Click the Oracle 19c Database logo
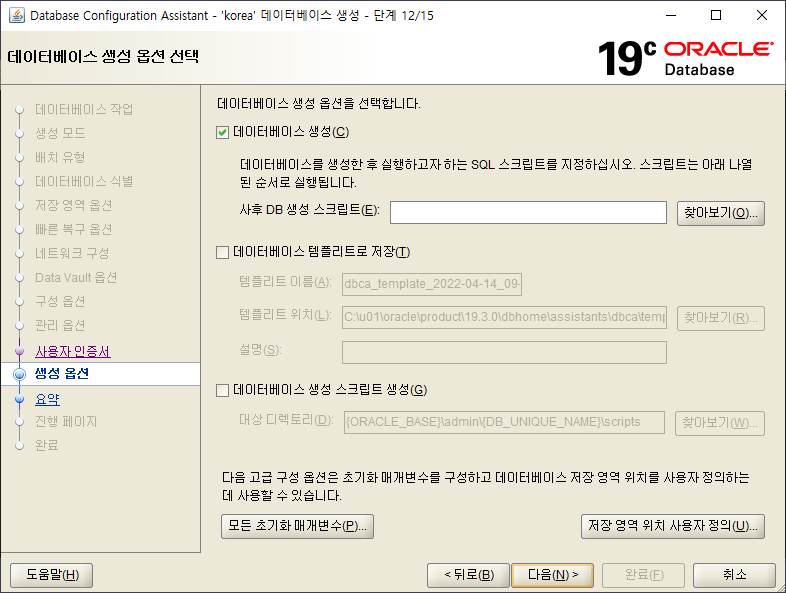 coord(686,58)
